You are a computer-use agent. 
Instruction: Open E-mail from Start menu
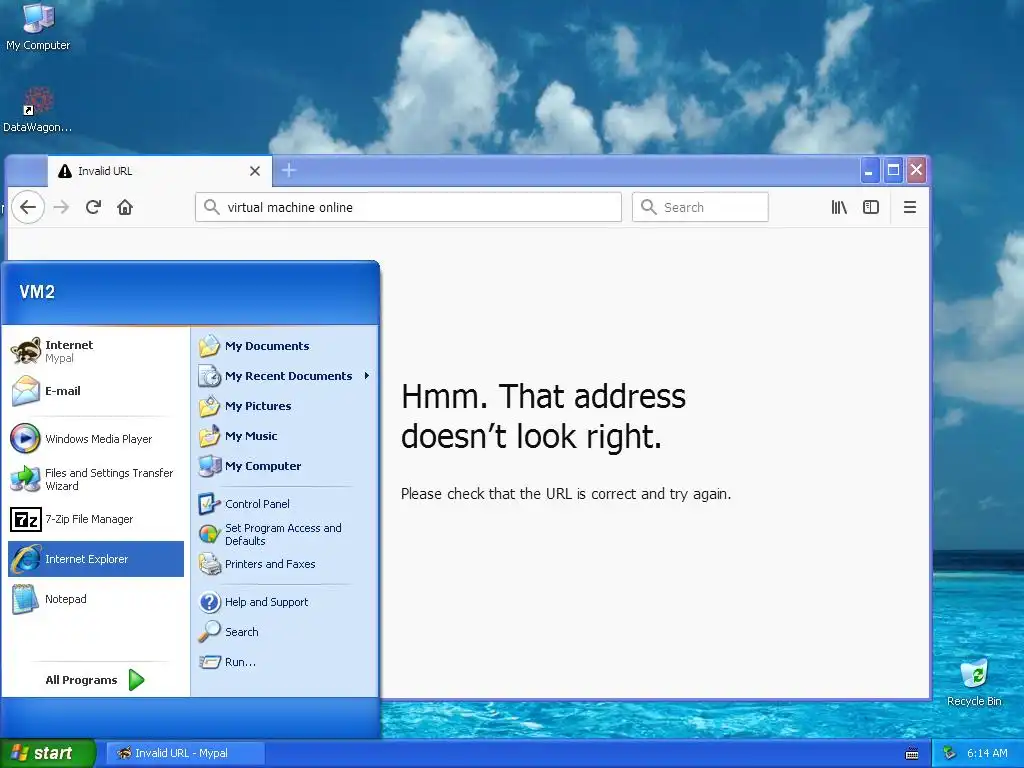coord(96,391)
